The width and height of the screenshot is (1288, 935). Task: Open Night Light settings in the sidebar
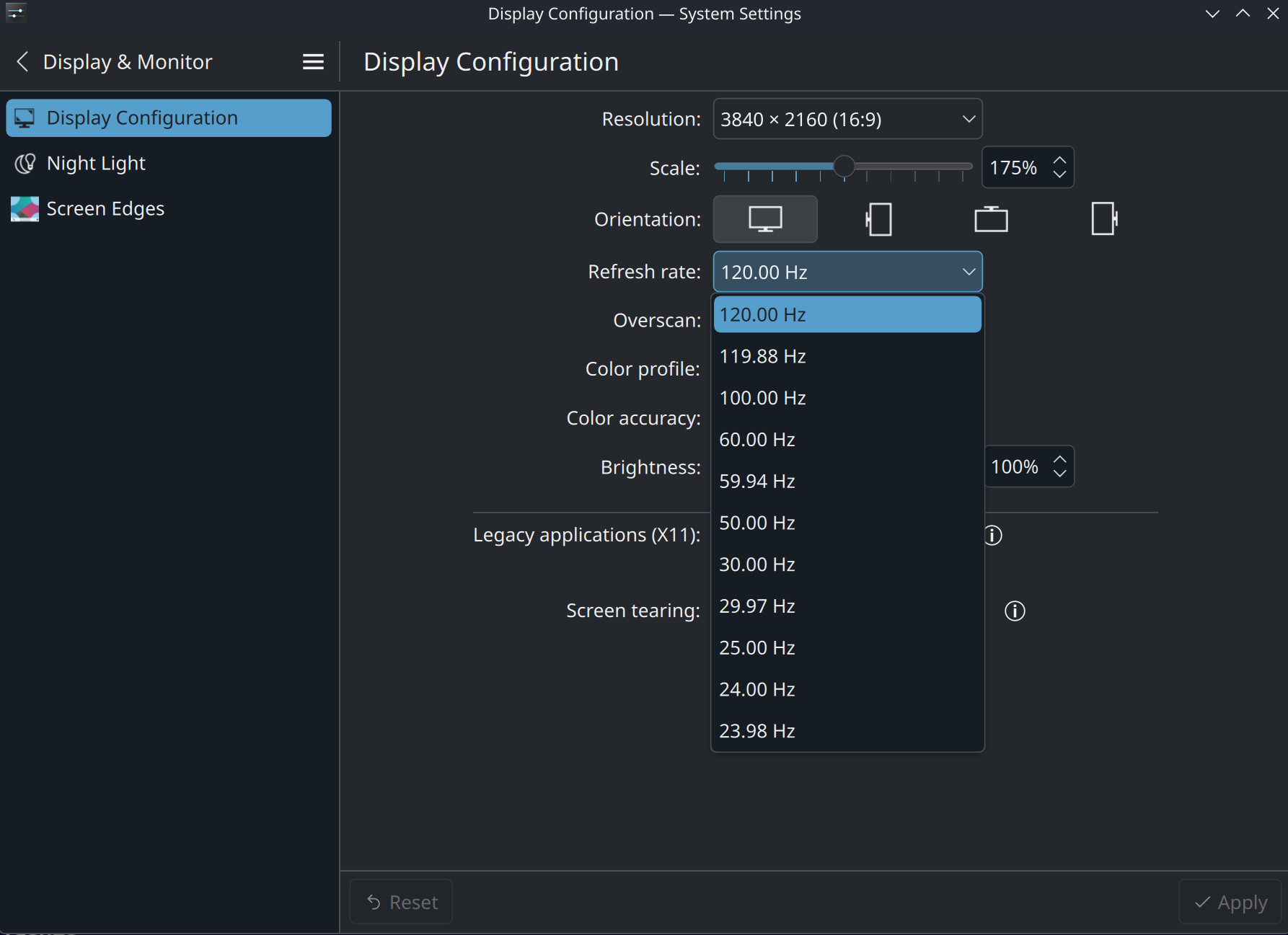point(96,164)
